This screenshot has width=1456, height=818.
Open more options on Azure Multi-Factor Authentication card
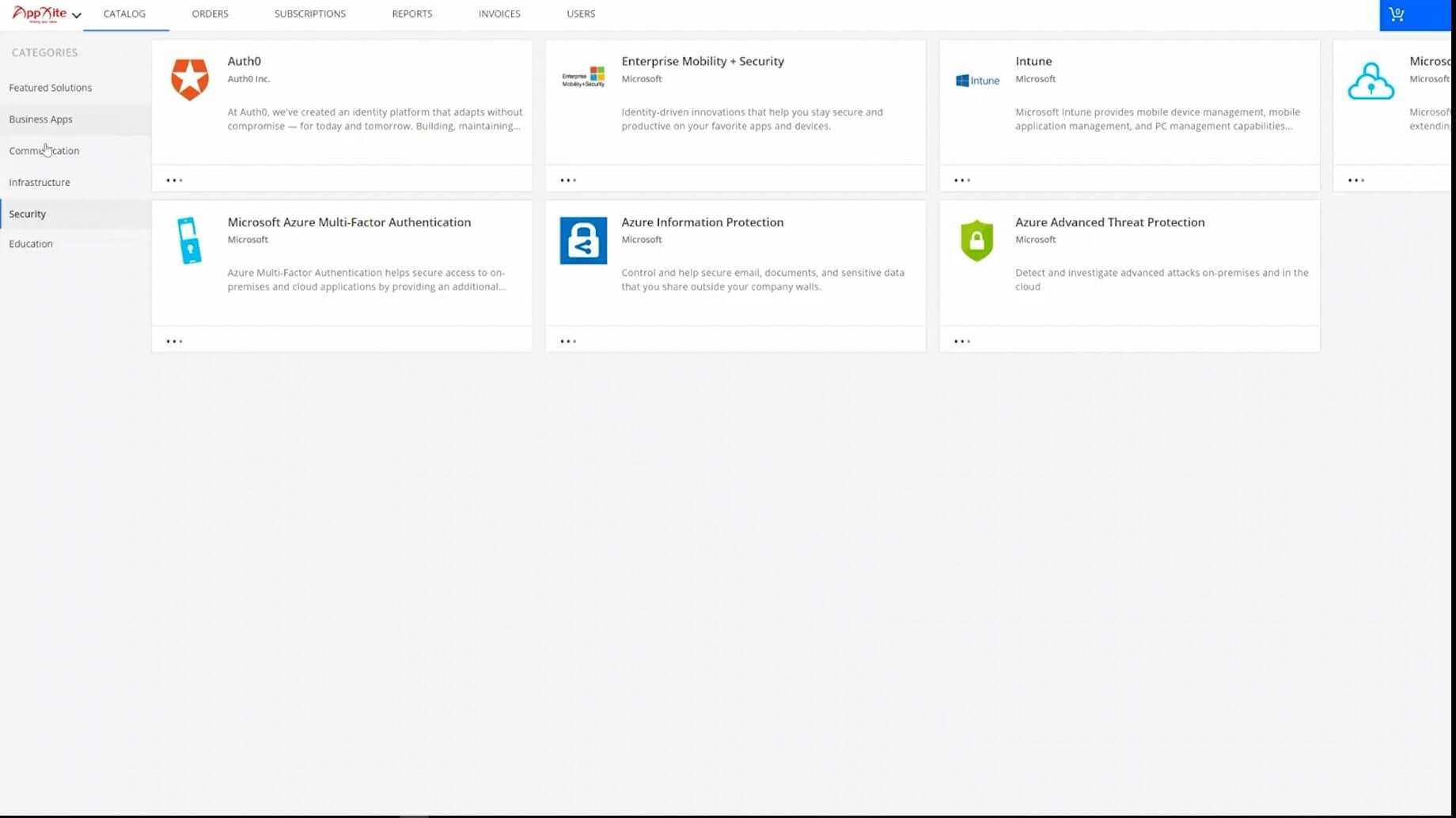[x=174, y=342]
